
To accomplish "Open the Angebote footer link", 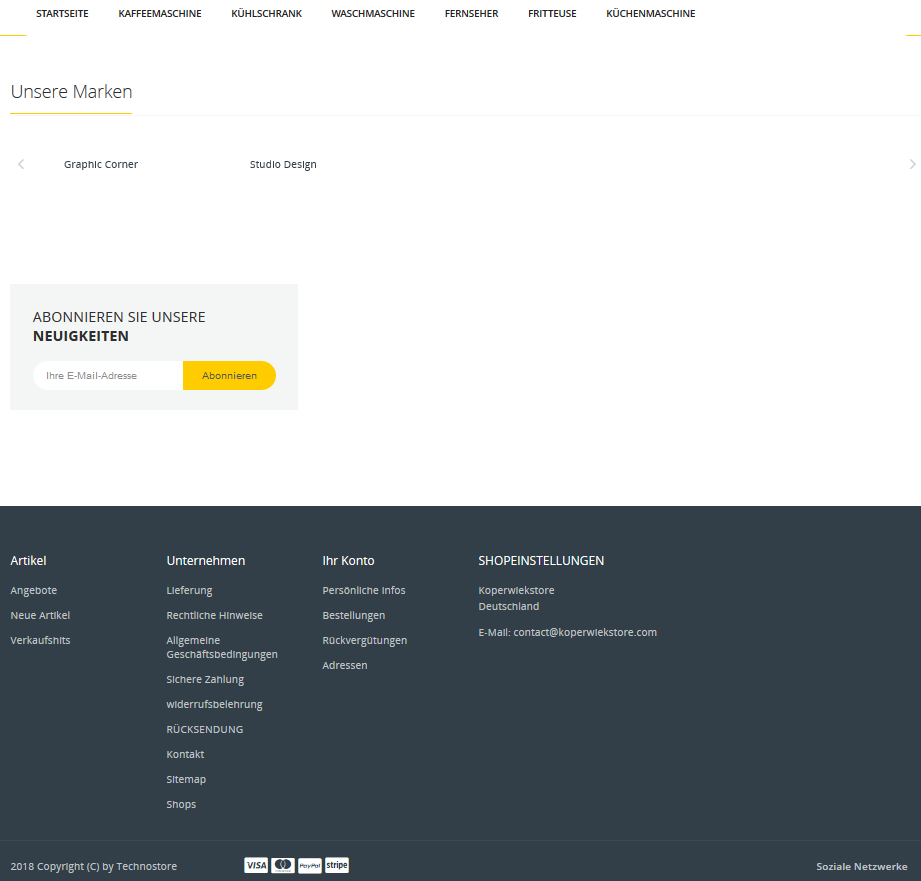I will tap(33, 590).
